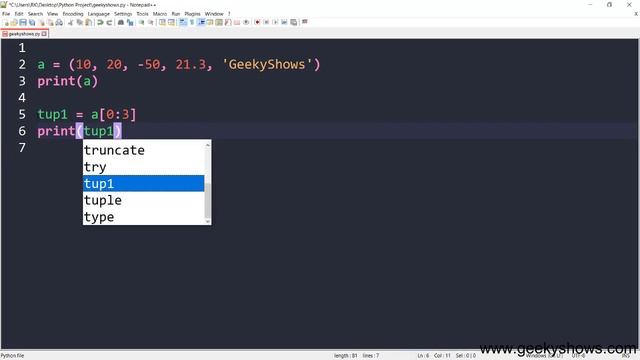
Task: Choose 'try' from autocomplete list
Action: tap(143, 167)
